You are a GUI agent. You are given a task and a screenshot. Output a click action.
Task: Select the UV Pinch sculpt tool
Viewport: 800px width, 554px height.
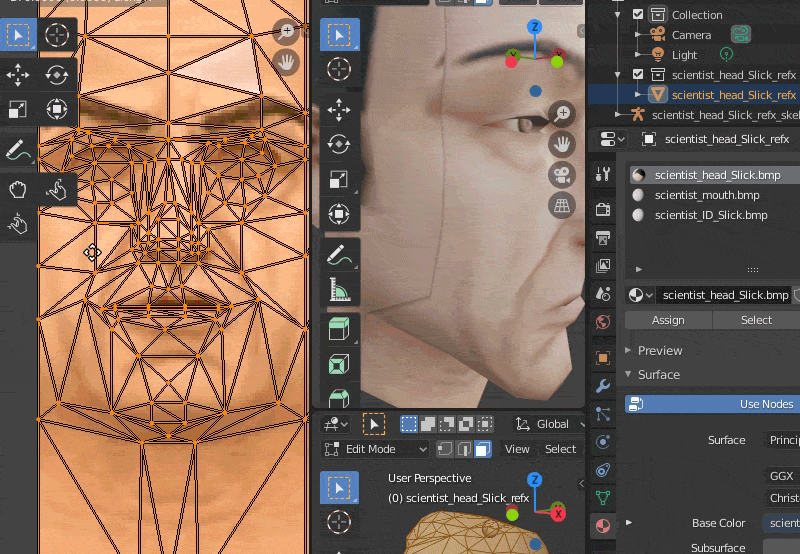[x=18, y=223]
